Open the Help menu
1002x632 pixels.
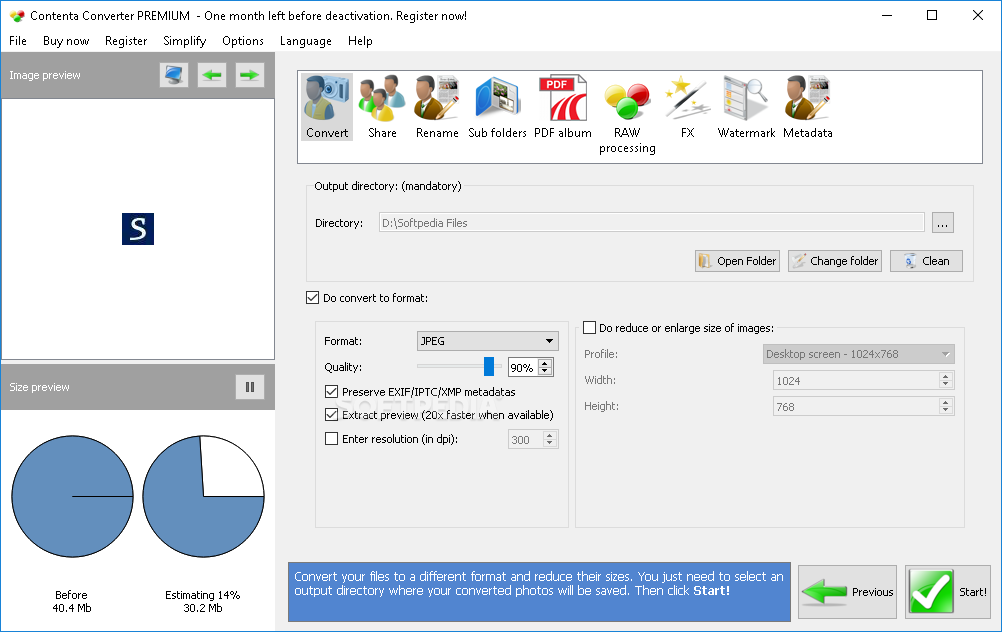360,41
